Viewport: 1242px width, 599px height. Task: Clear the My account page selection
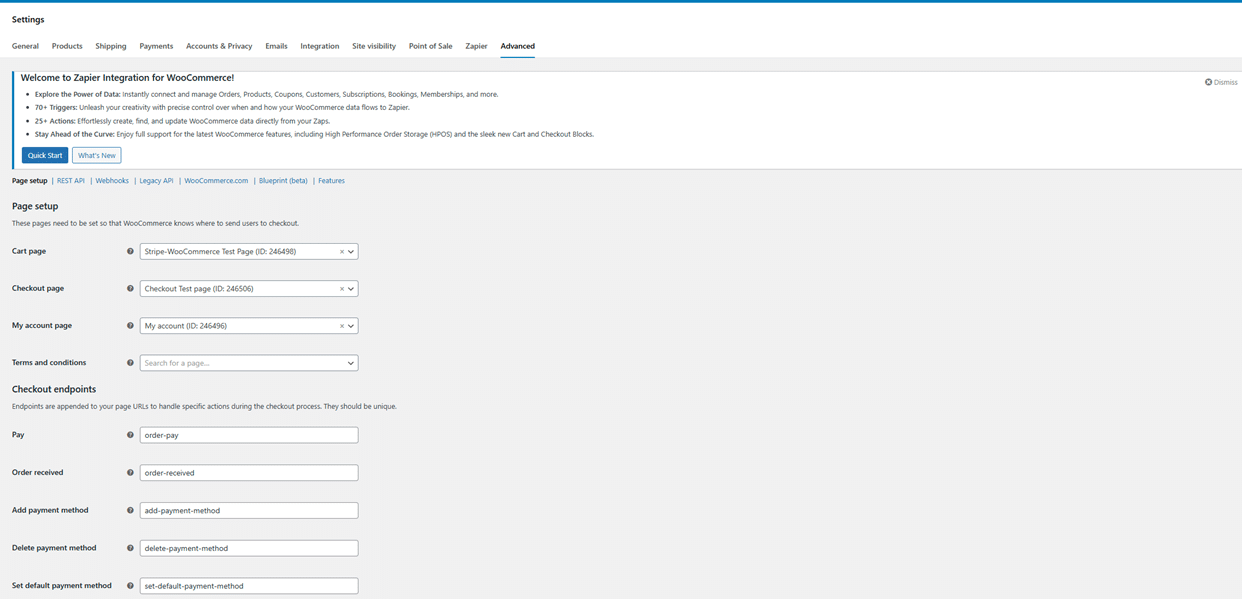click(341, 326)
